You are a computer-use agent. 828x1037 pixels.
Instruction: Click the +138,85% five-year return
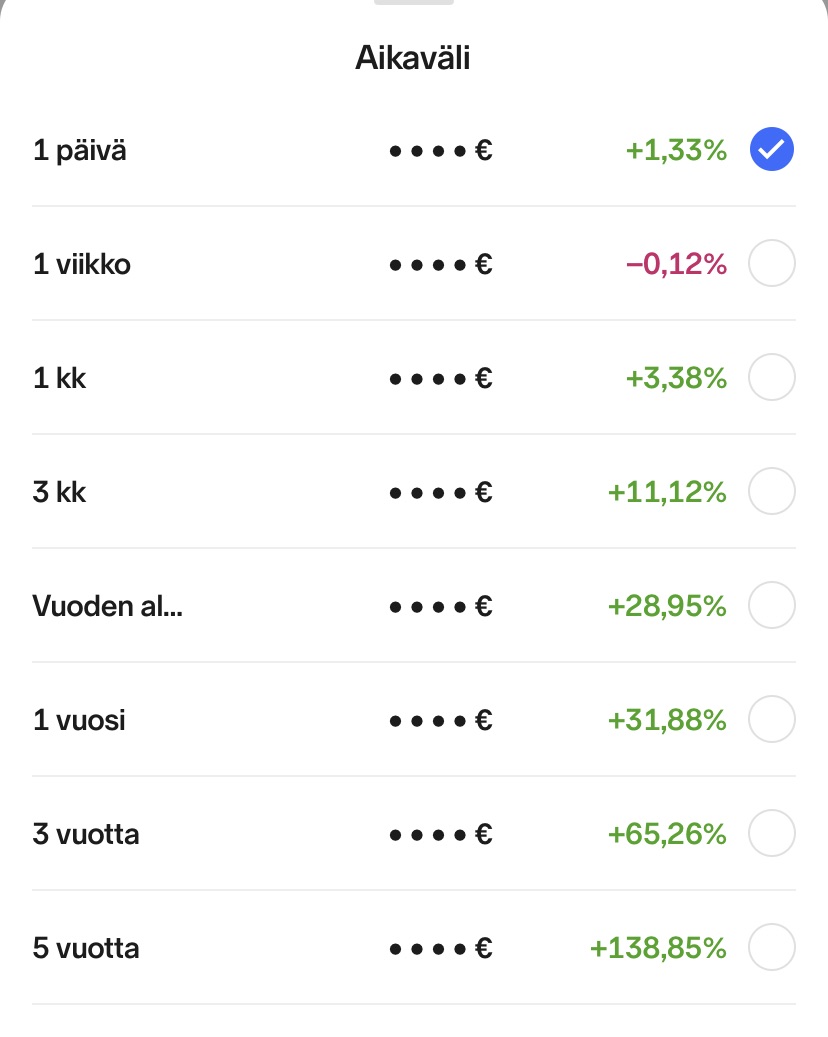(658, 948)
